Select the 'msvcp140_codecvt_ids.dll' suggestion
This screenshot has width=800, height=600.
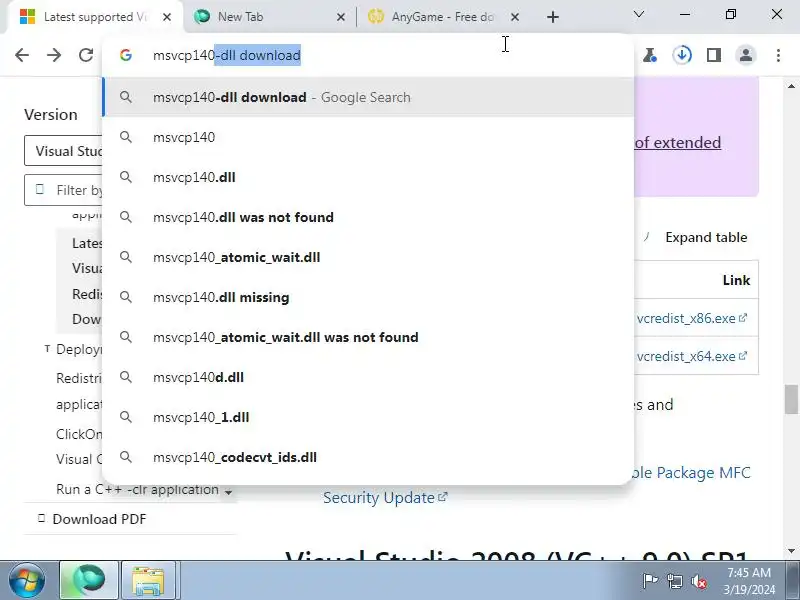coord(368,457)
